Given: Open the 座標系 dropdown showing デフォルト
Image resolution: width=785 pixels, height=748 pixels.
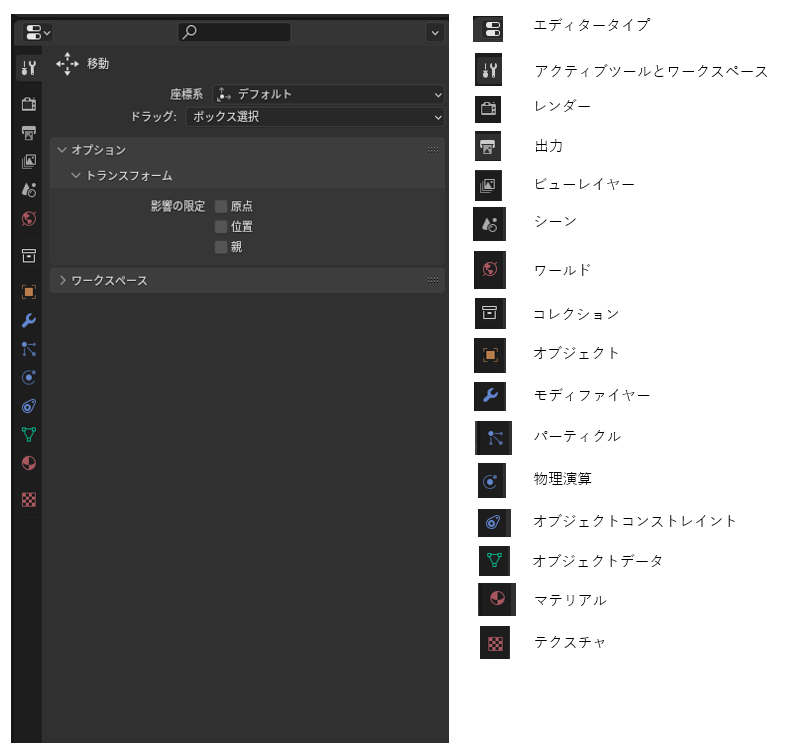Looking at the screenshot, I should point(328,94).
